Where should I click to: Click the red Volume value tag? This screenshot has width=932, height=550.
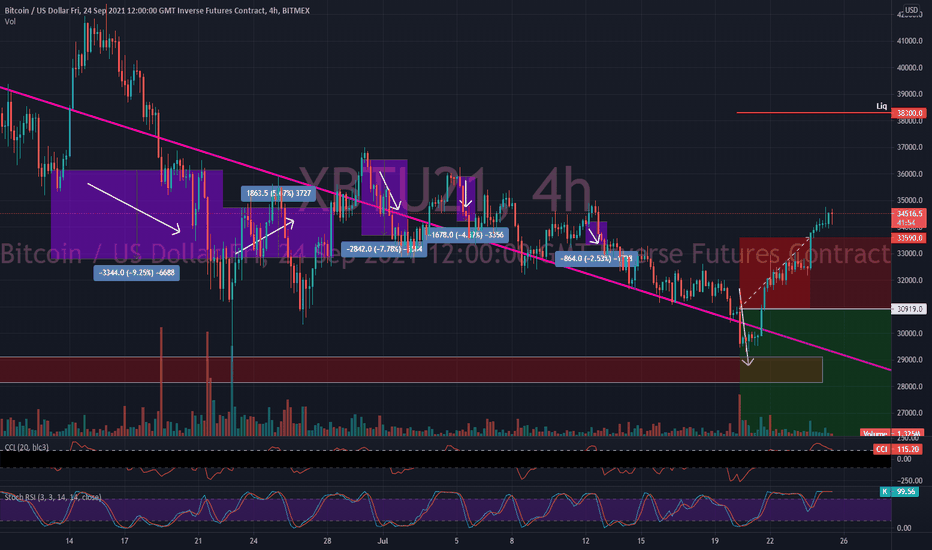coord(892,433)
